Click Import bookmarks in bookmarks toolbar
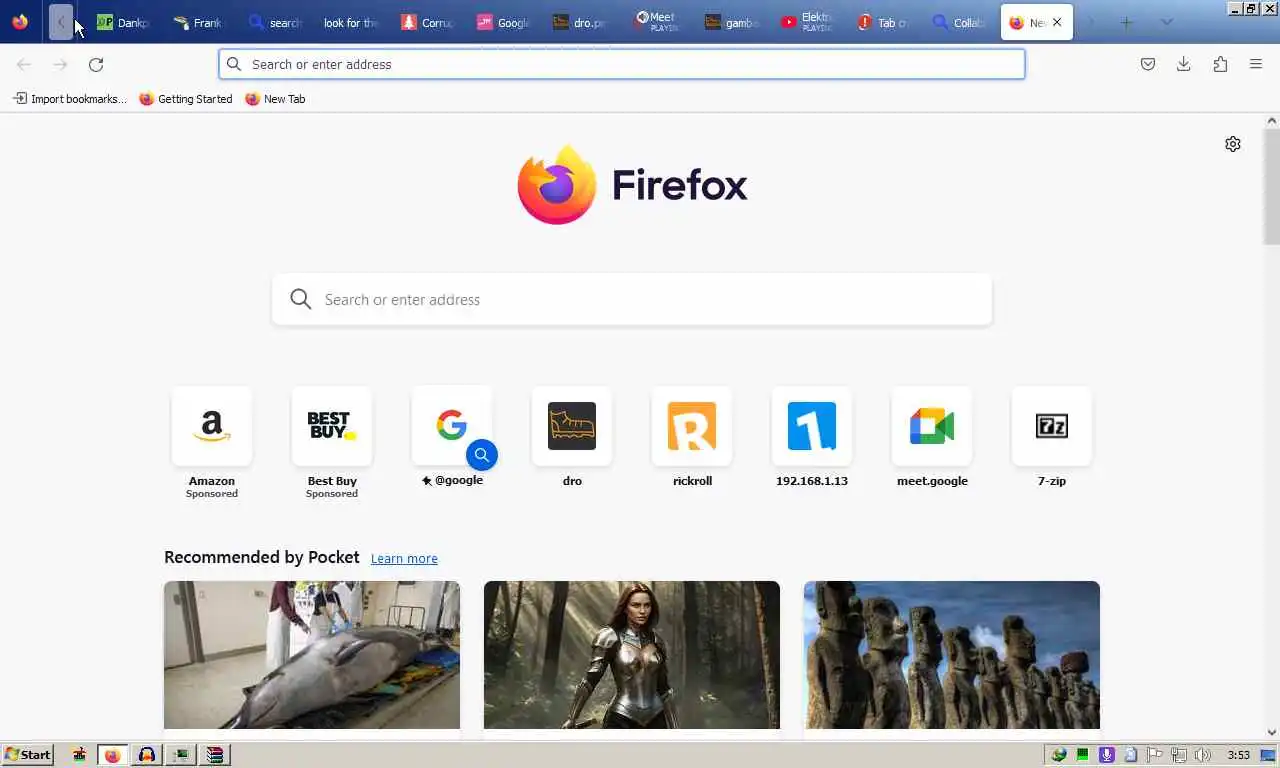 (x=70, y=99)
